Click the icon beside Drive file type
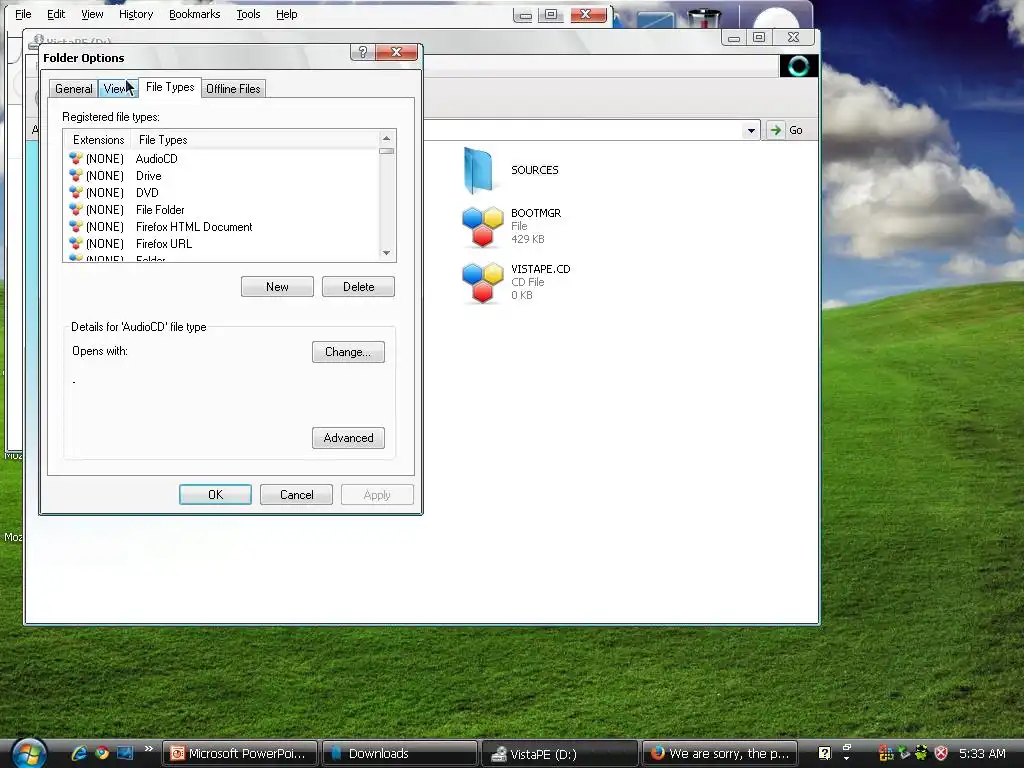 (x=76, y=176)
